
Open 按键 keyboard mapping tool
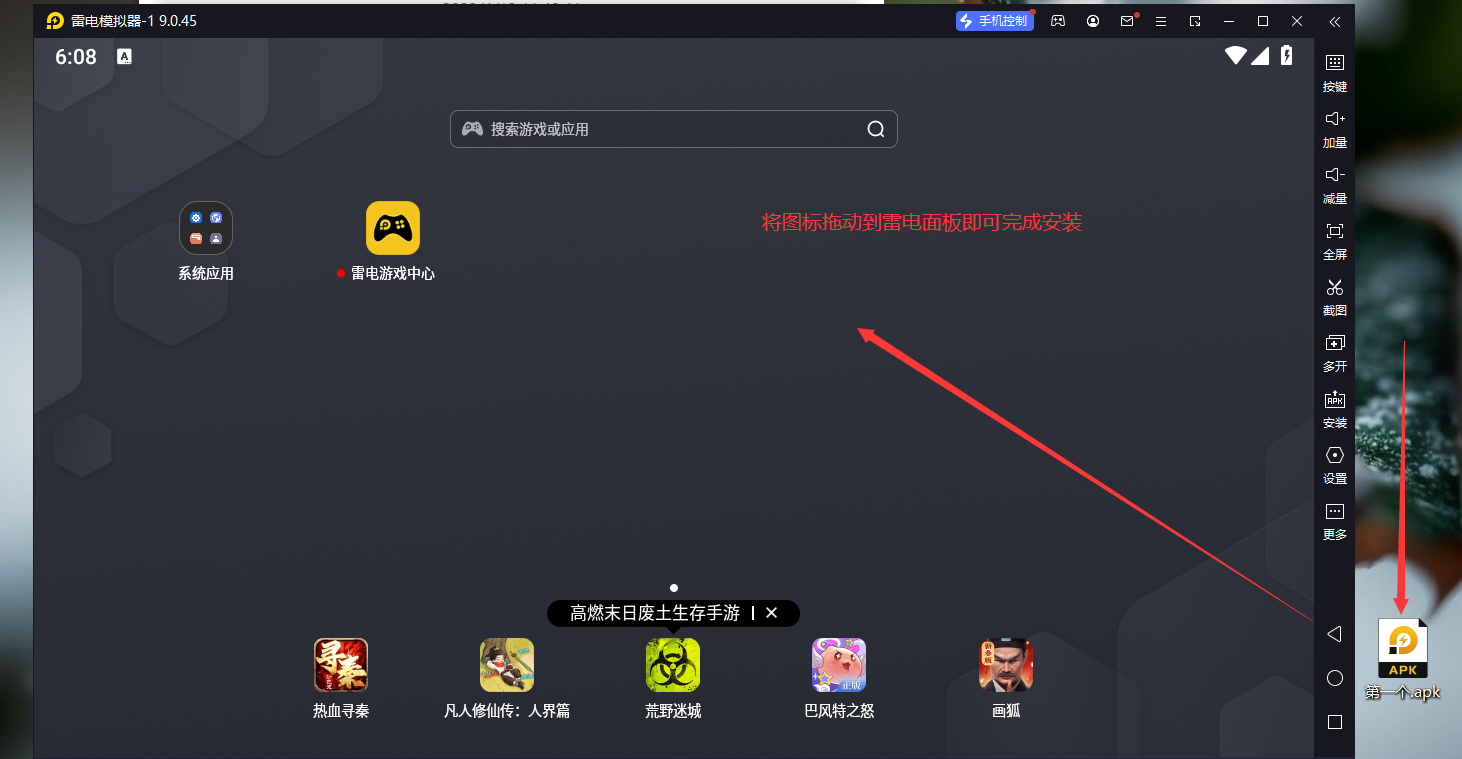pos(1335,72)
